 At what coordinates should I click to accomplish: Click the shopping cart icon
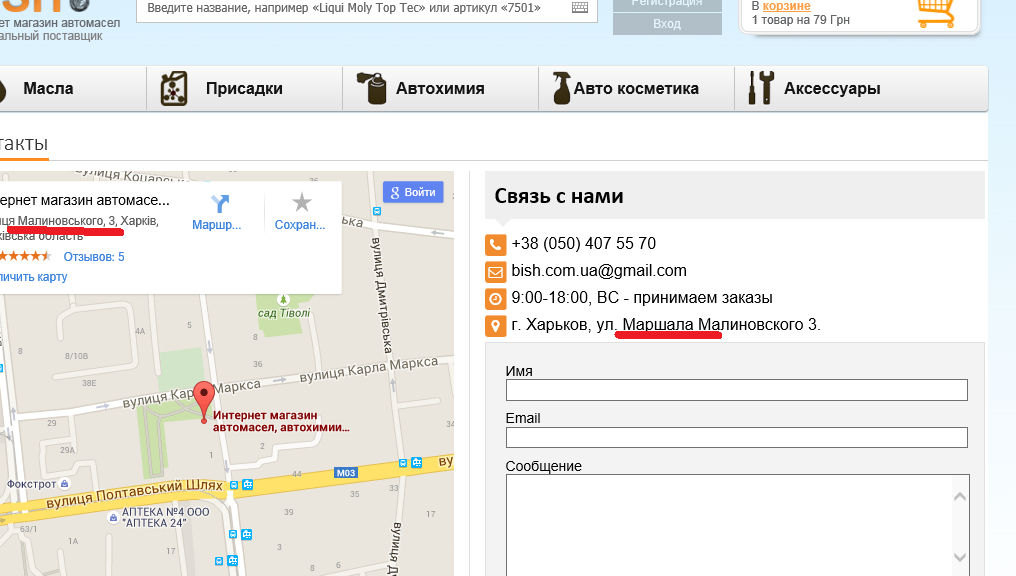[x=935, y=12]
